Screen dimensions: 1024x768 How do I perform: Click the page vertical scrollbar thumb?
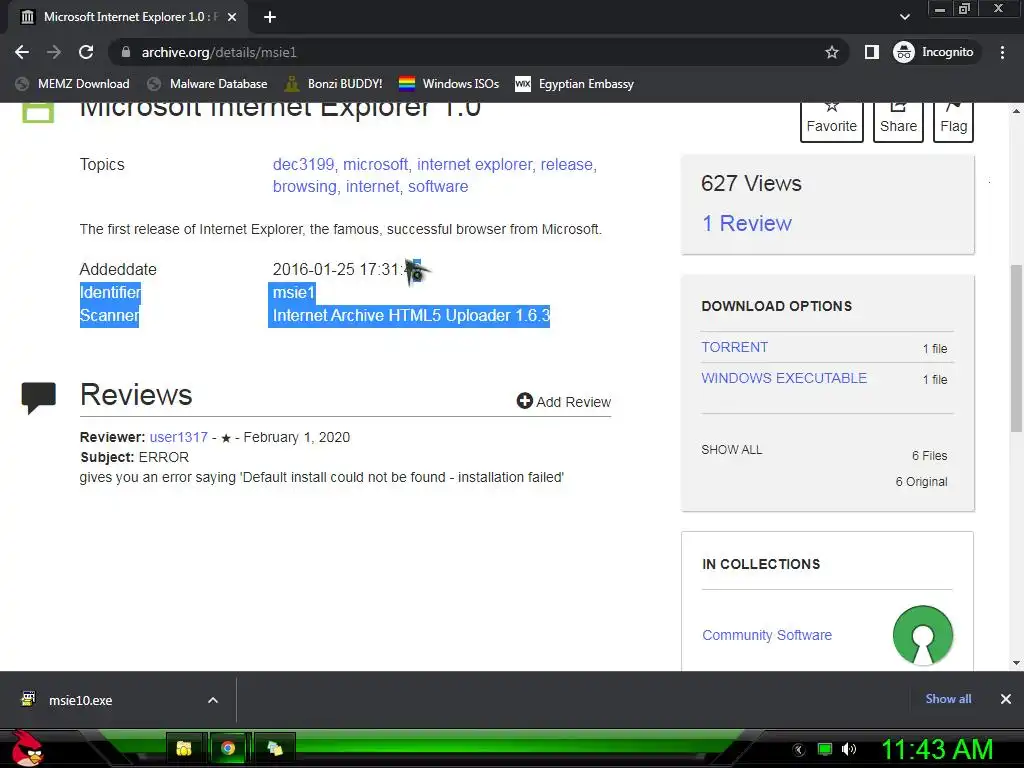tap(1016, 348)
